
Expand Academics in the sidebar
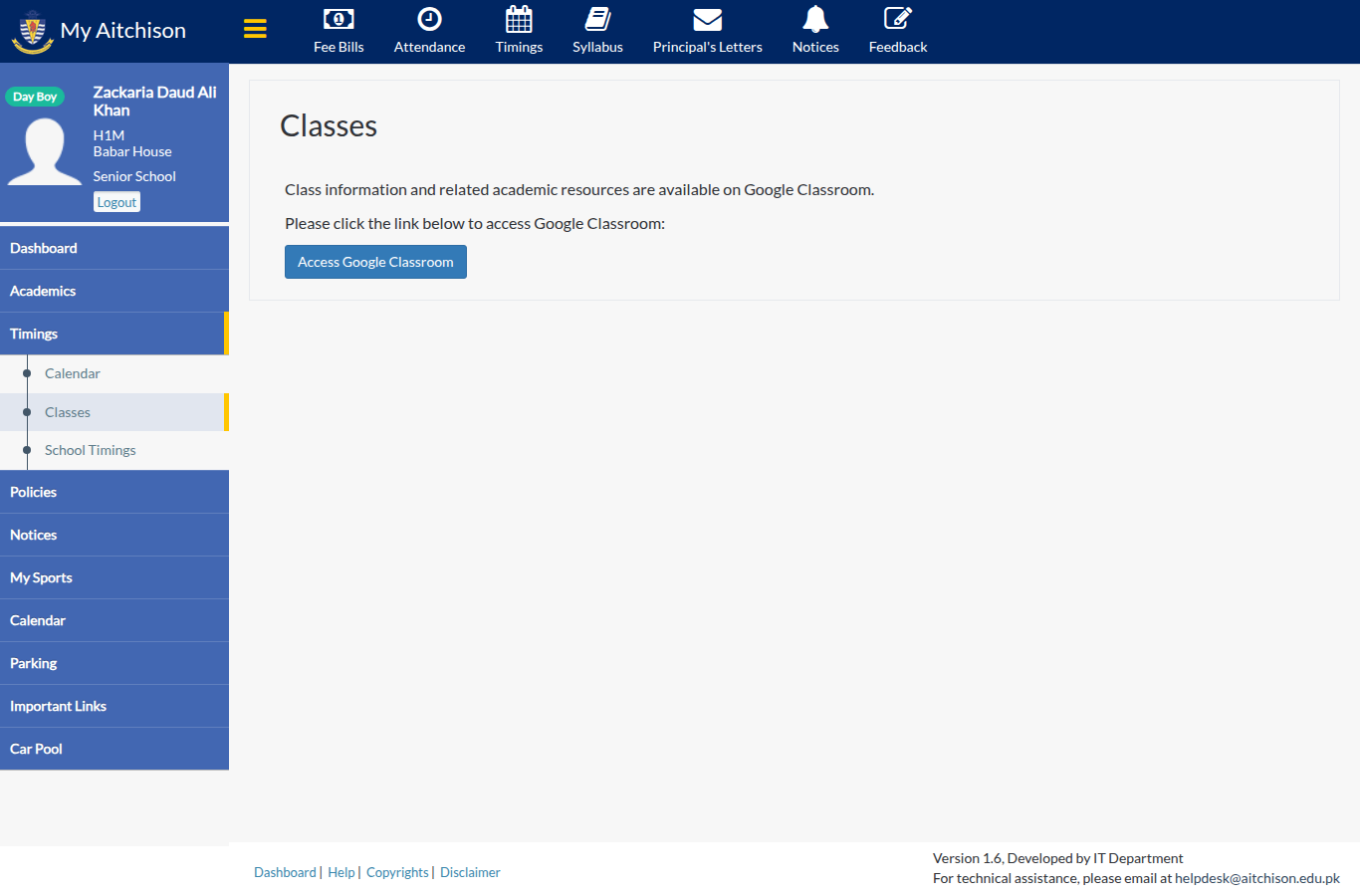tap(114, 291)
